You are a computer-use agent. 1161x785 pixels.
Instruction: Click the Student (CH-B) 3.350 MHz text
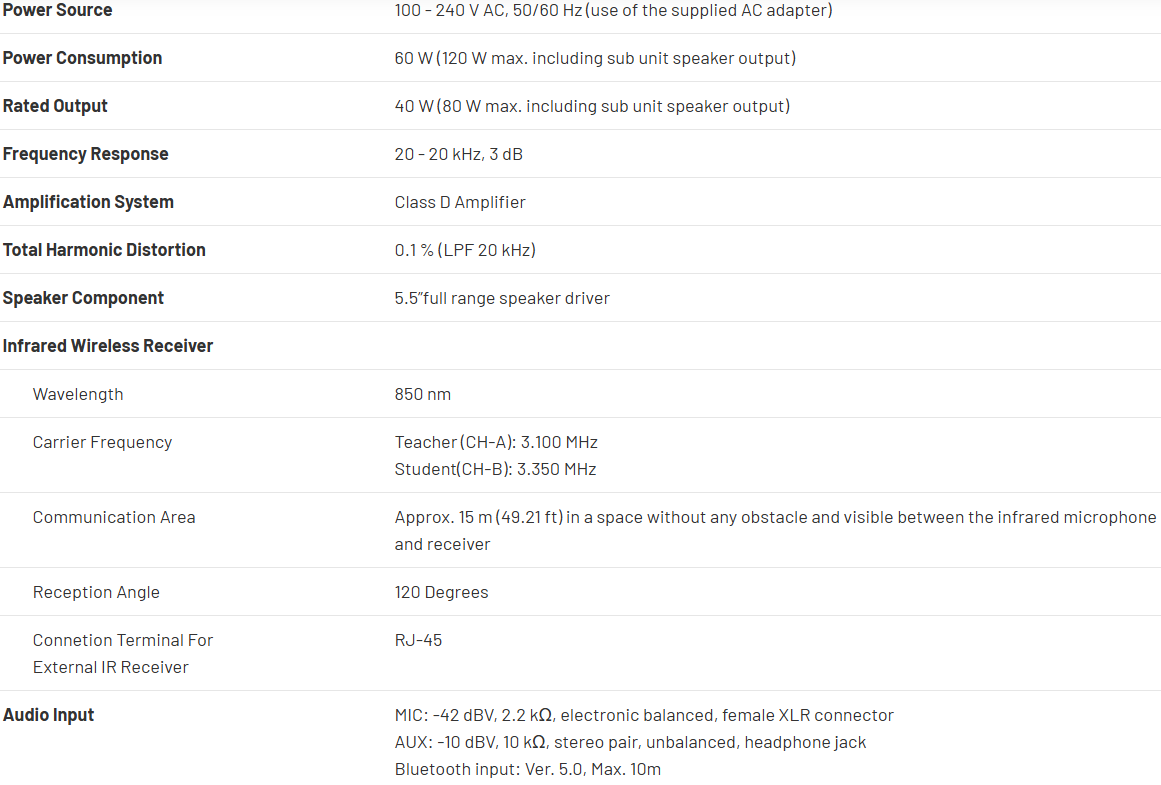(x=495, y=469)
